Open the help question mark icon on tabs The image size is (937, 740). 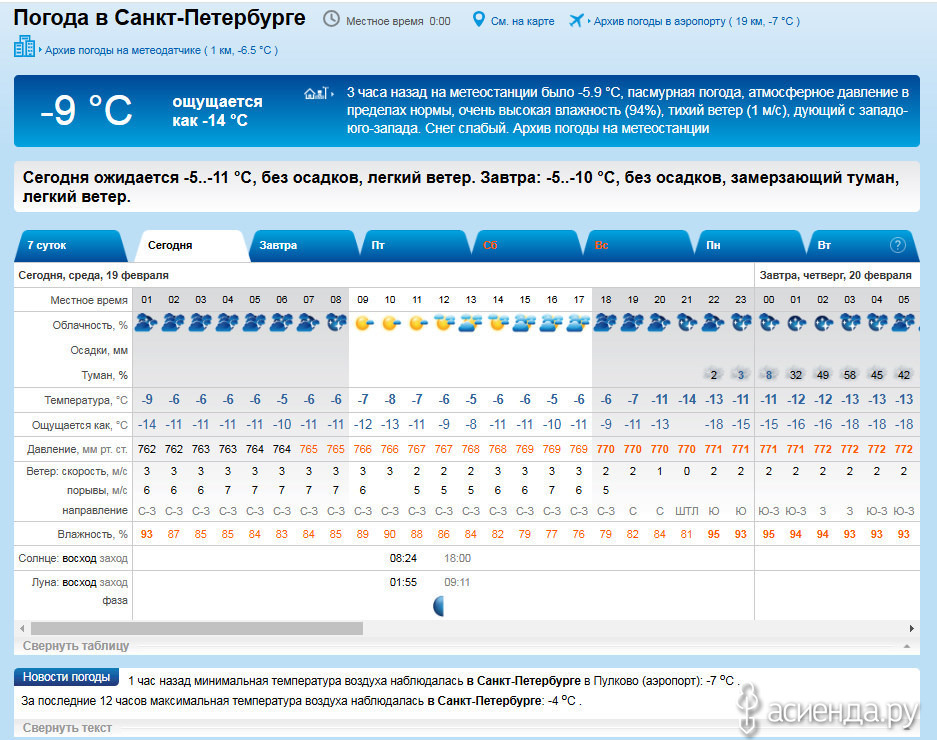pos(898,244)
